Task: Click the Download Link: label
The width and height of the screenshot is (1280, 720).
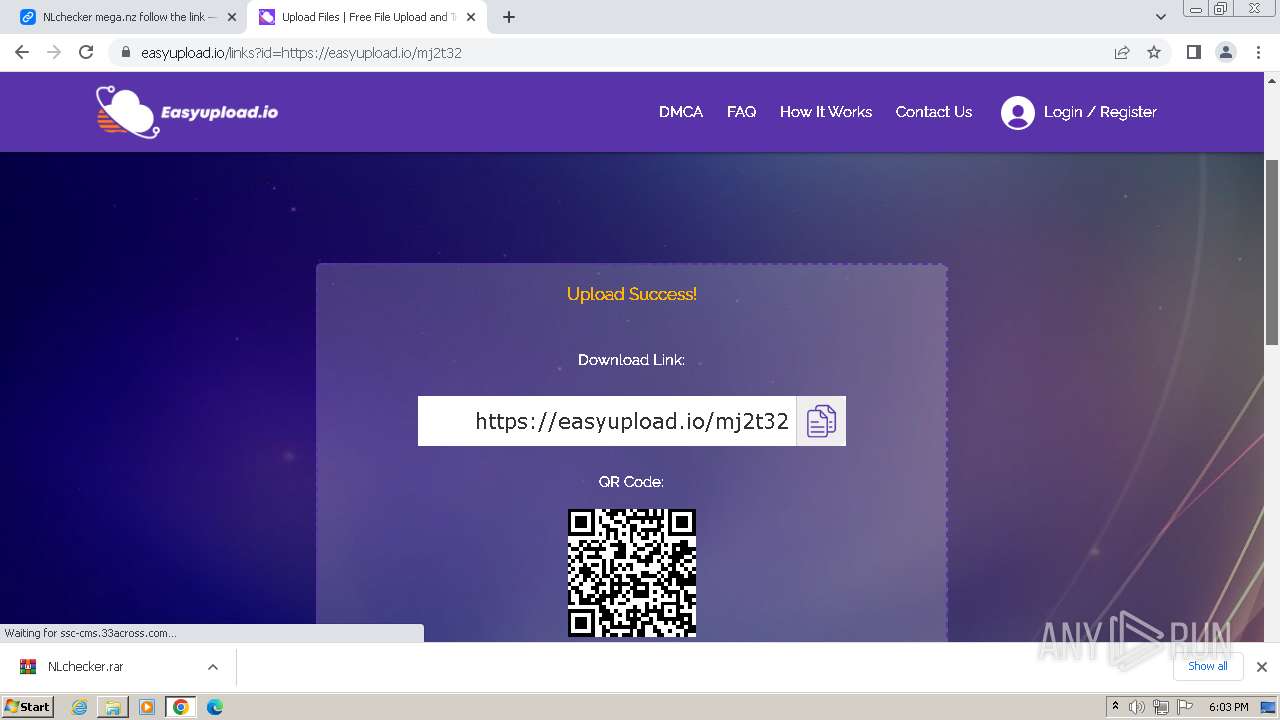Action: coord(632,360)
